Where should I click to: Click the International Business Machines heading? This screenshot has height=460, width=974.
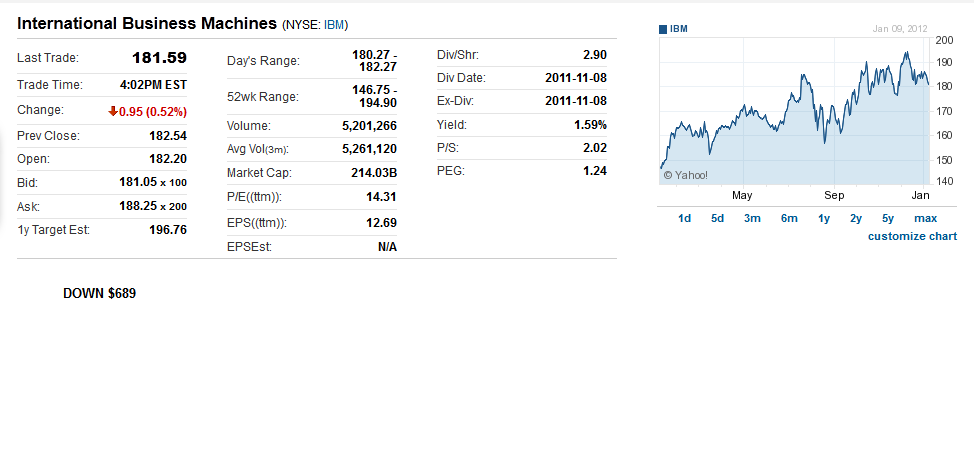[147, 24]
